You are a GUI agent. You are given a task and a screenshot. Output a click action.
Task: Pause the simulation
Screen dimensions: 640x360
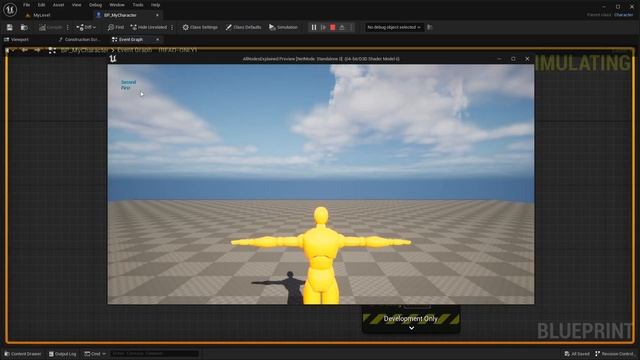pyautogui.click(x=314, y=27)
